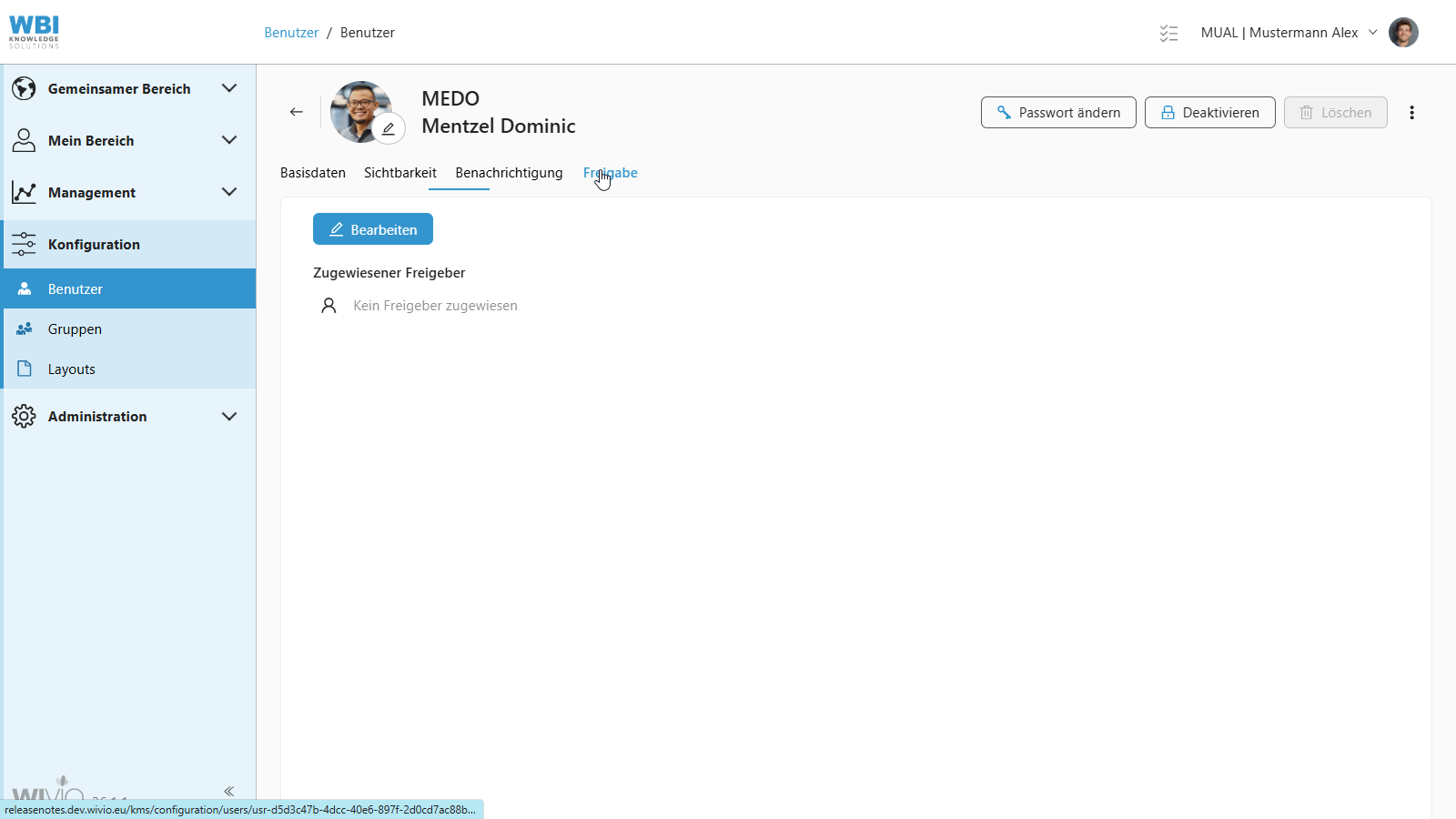
Task: Click the Gemeinsamer Bereich globe icon
Action: (x=24, y=88)
